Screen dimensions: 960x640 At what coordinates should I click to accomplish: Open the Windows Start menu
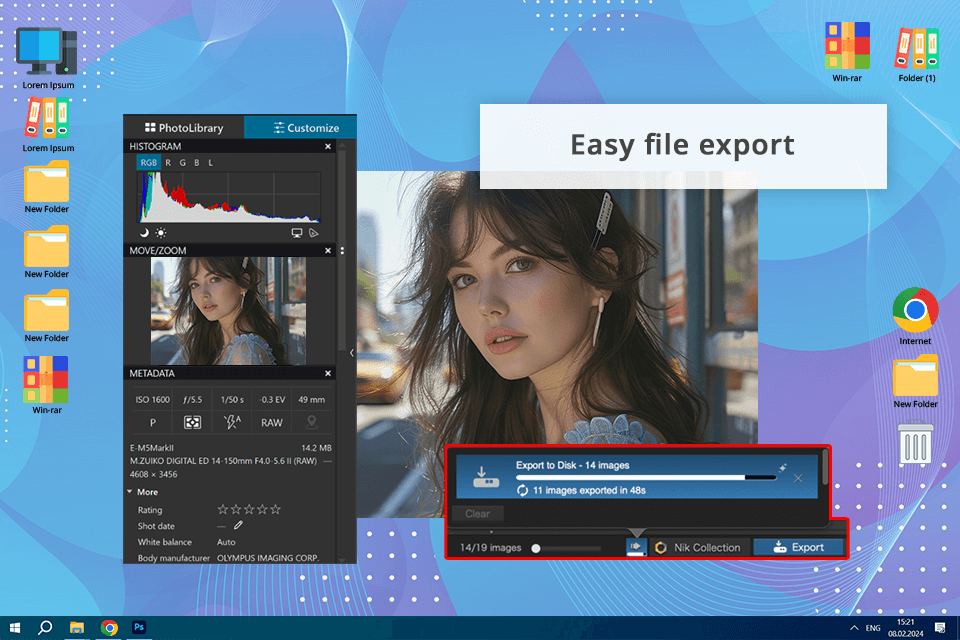click(x=15, y=628)
